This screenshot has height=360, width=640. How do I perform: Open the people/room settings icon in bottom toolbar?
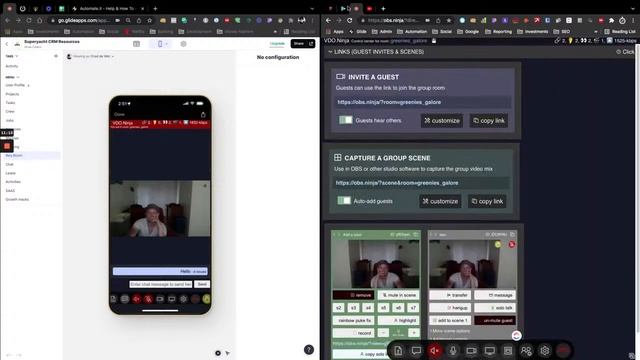pyautogui.click(x=526, y=351)
